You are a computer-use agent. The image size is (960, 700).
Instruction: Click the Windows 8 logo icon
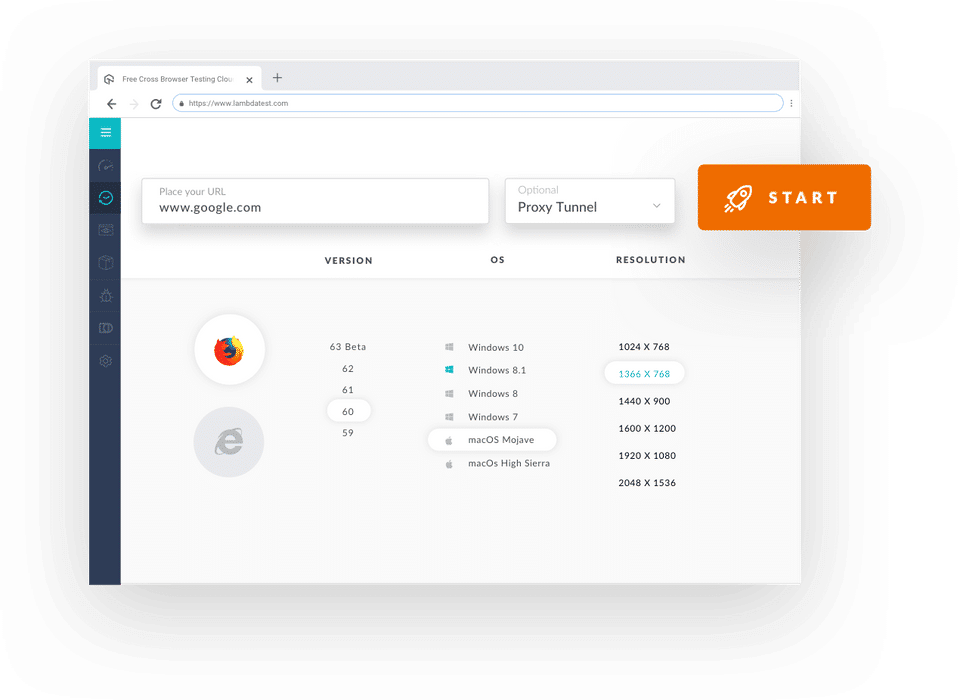pyautogui.click(x=449, y=393)
